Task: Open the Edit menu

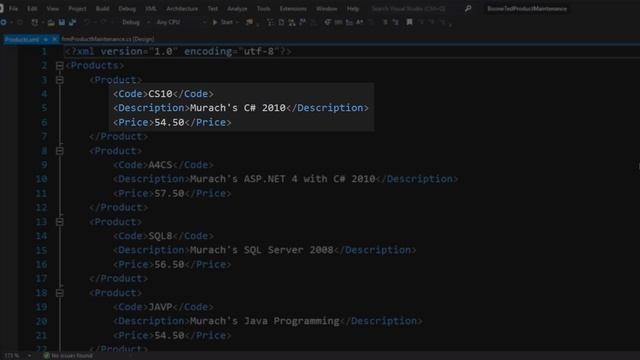Action: (x=32, y=9)
